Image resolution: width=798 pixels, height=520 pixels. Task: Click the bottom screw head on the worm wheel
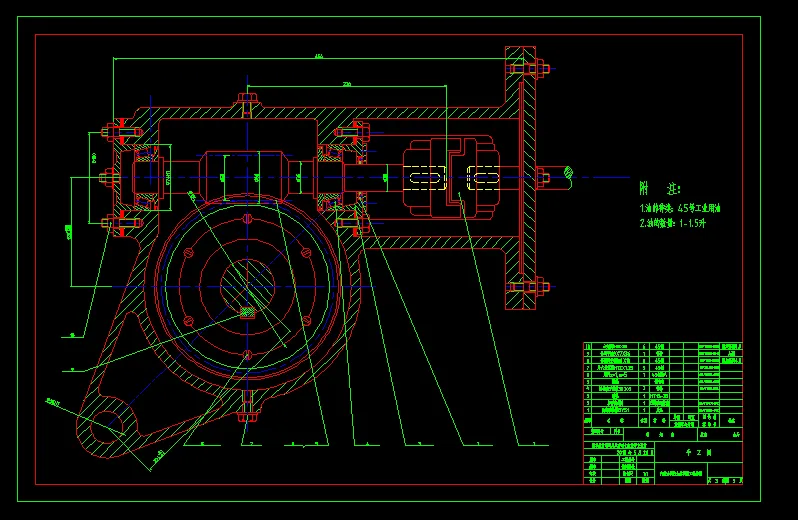[x=247, y=355]
